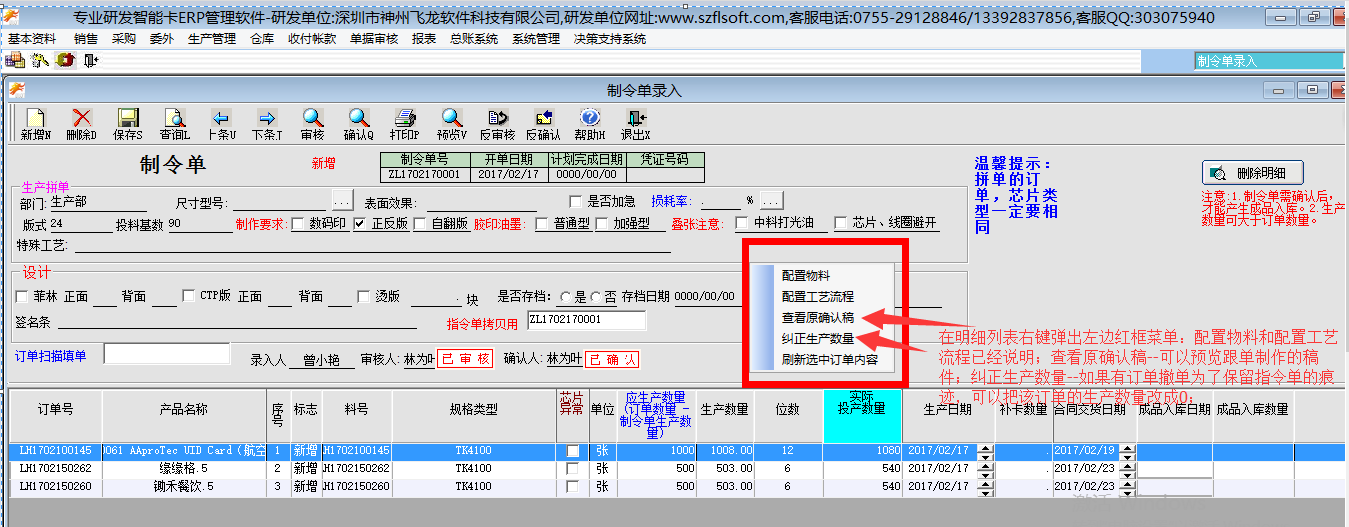
Task: Choose 配置物料 from context menu
Action: [805, 275]
